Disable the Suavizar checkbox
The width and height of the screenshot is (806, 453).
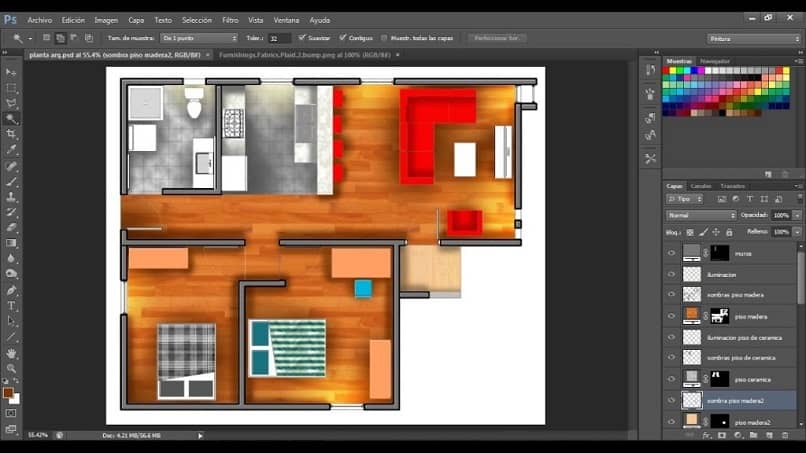click(x=302, y=38)
